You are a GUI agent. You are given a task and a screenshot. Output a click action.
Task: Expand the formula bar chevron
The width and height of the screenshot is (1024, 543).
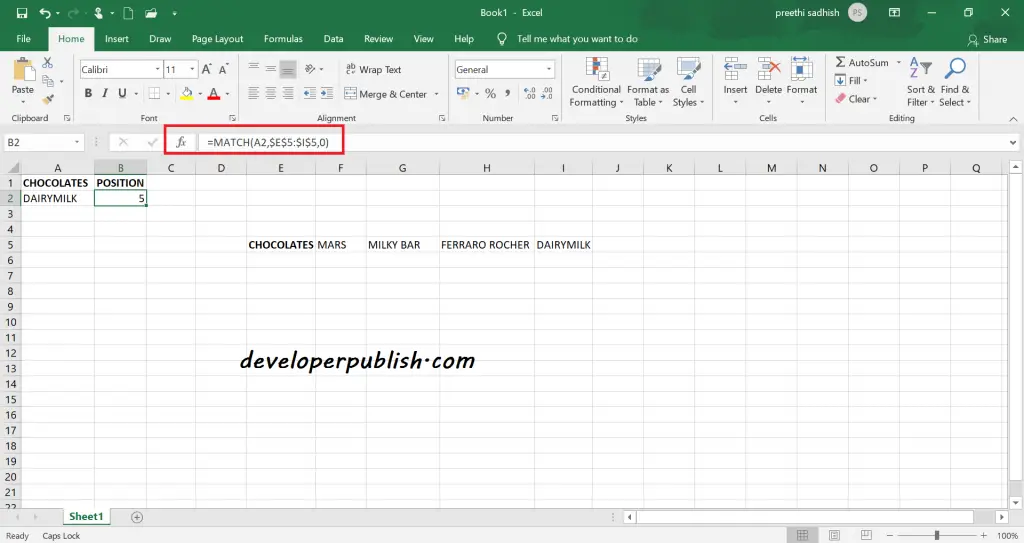point(1012,142)
